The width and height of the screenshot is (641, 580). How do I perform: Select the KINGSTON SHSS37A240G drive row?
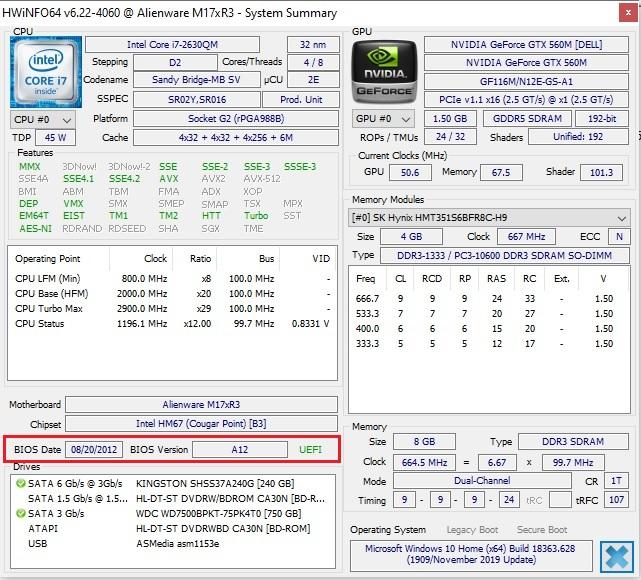pyautogui.click(x=173, y=484)
